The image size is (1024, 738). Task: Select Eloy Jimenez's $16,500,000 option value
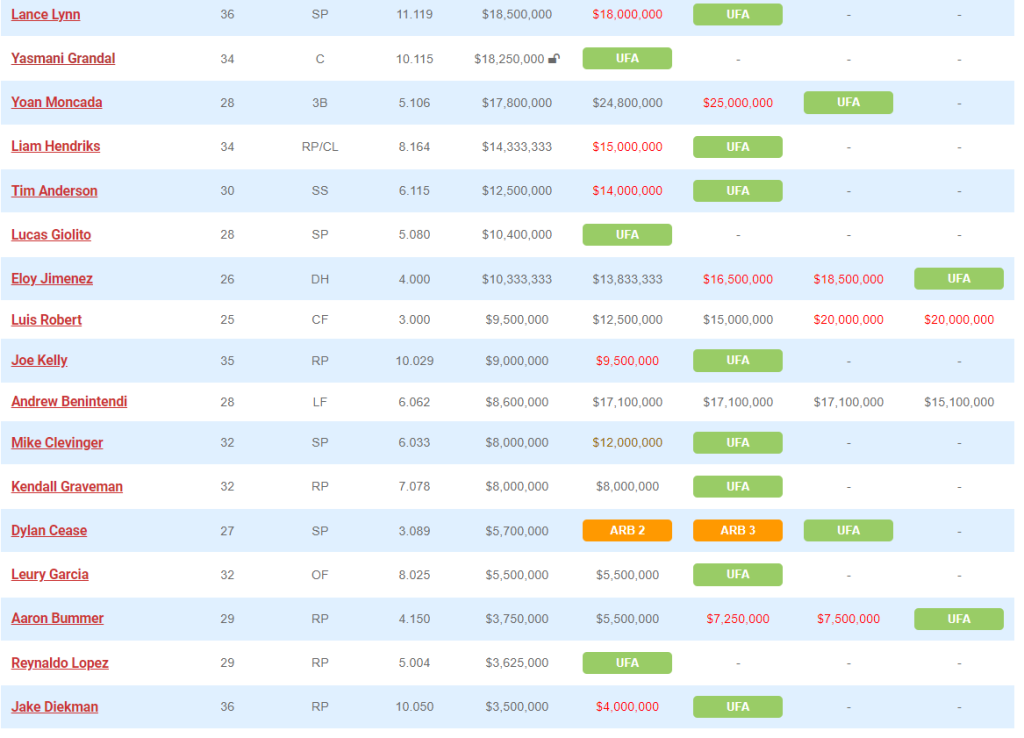[738, 280]
